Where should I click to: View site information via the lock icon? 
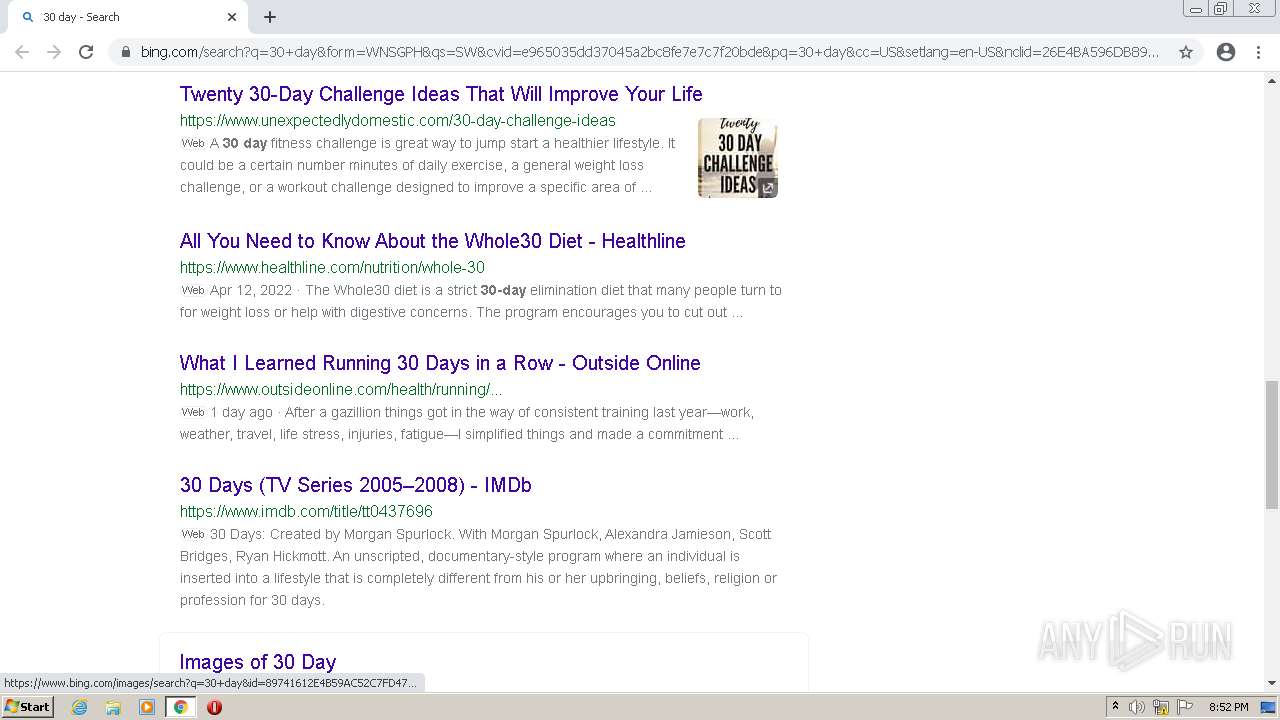pos(125,52)
